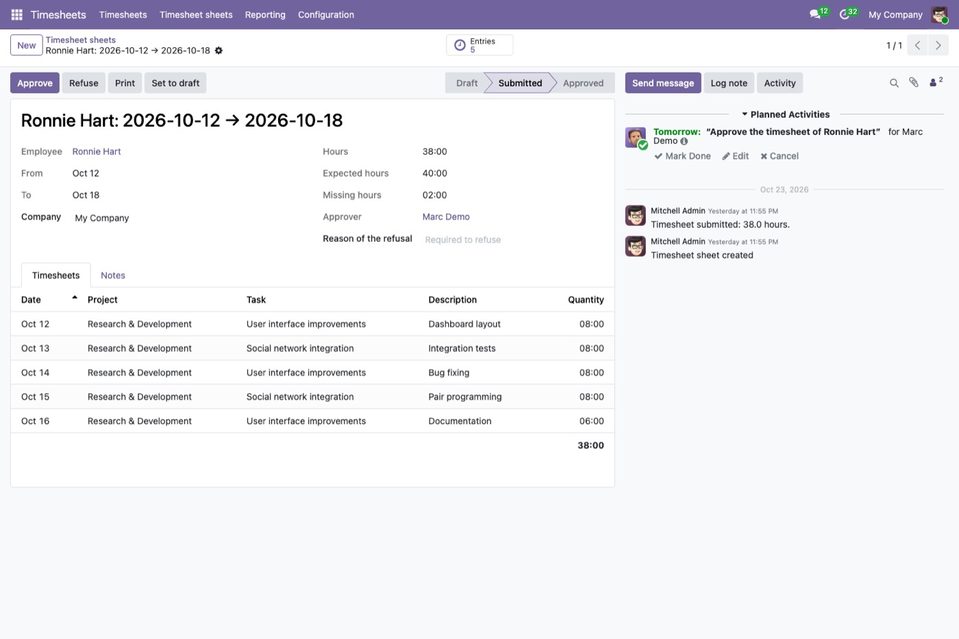Open the Marc Demo approver link

coord(446,217)
